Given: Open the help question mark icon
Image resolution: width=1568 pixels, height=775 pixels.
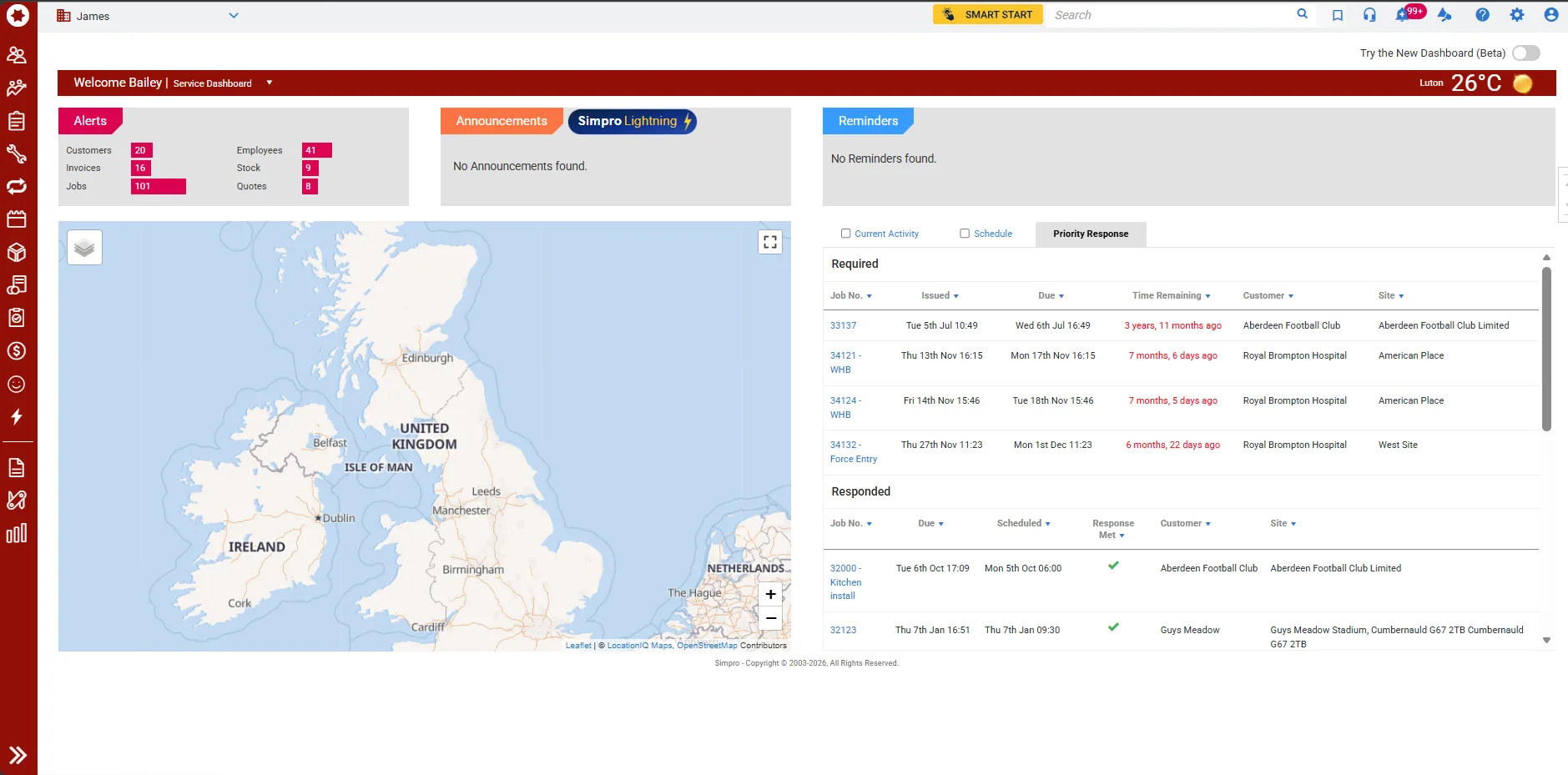Looking at the screenshot, I should tap(1482, 15).
